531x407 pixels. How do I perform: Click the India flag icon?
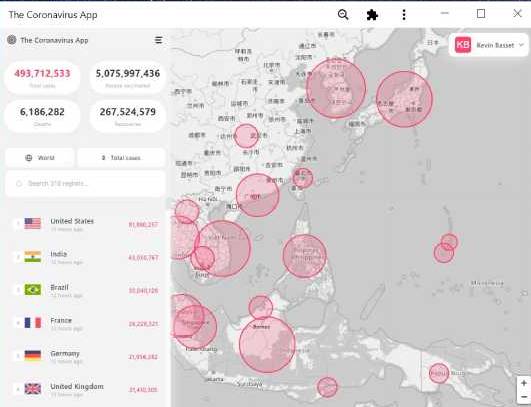[x=33, y=256]
